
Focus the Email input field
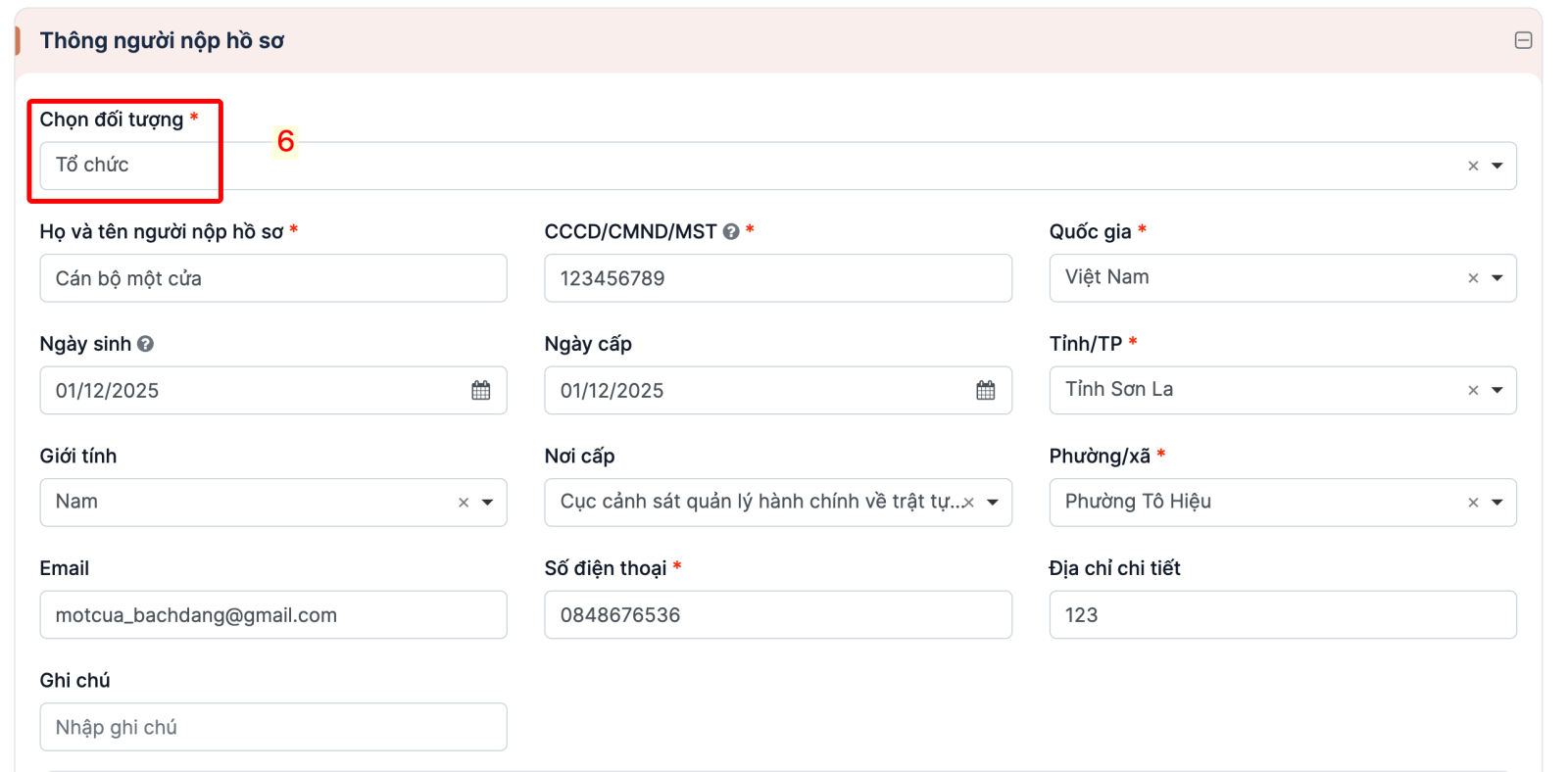(272, 615)
